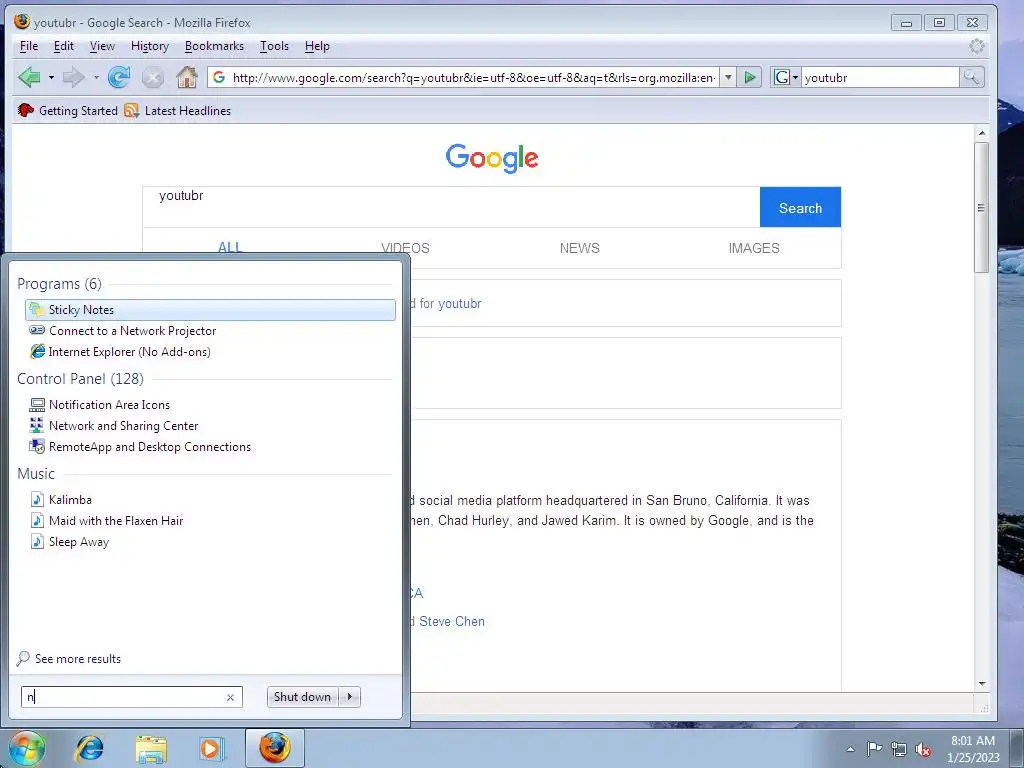Click the blue Search button on Google
This screenshot has height=768, width=1024.
(x=800, y=208)
